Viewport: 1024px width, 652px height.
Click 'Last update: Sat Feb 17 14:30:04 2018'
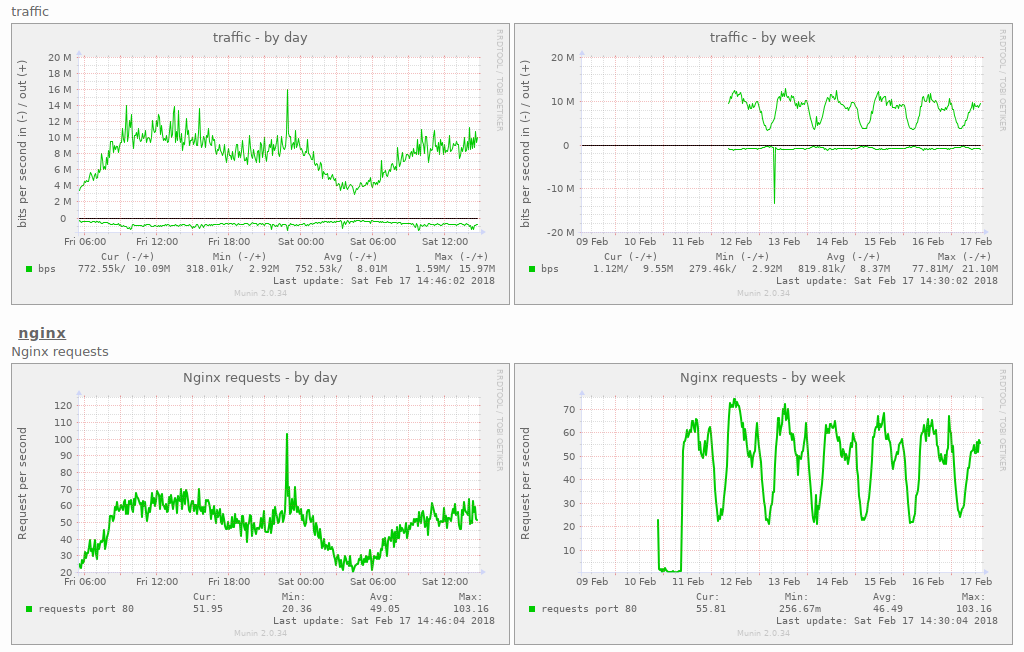tap(887, 621)
